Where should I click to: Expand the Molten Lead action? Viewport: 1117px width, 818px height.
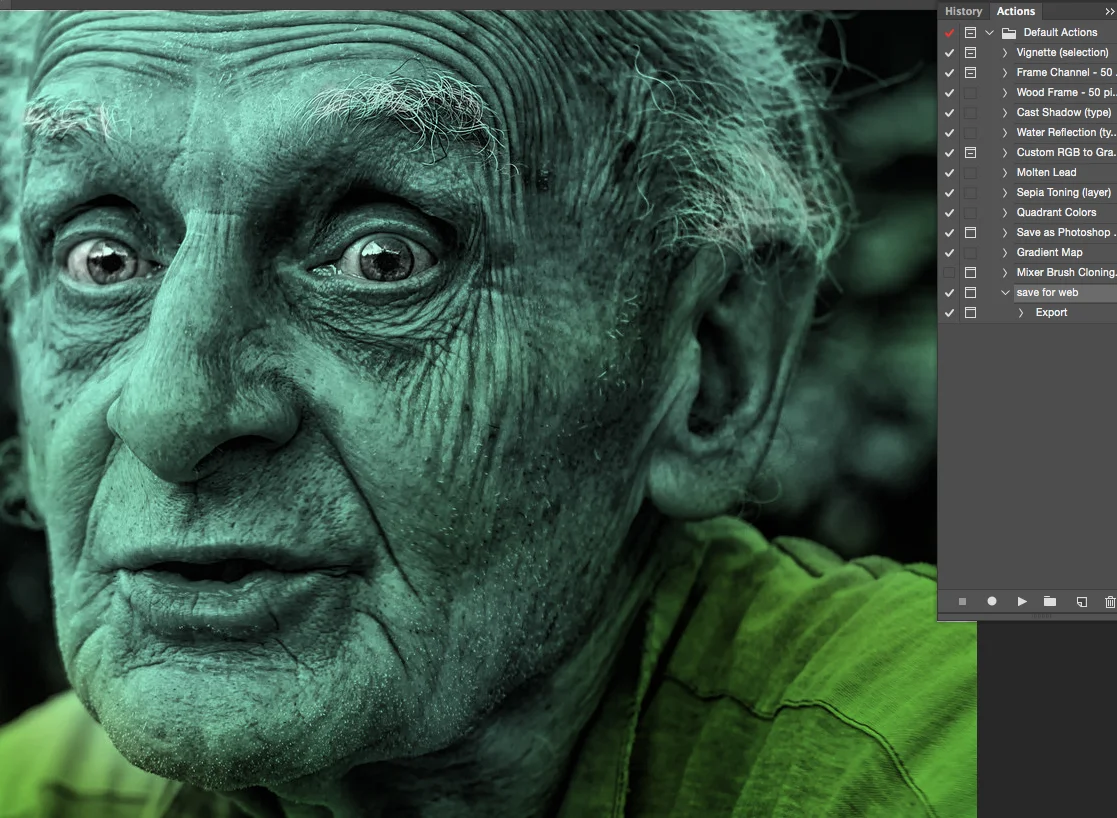click(x=1005, y=172)
